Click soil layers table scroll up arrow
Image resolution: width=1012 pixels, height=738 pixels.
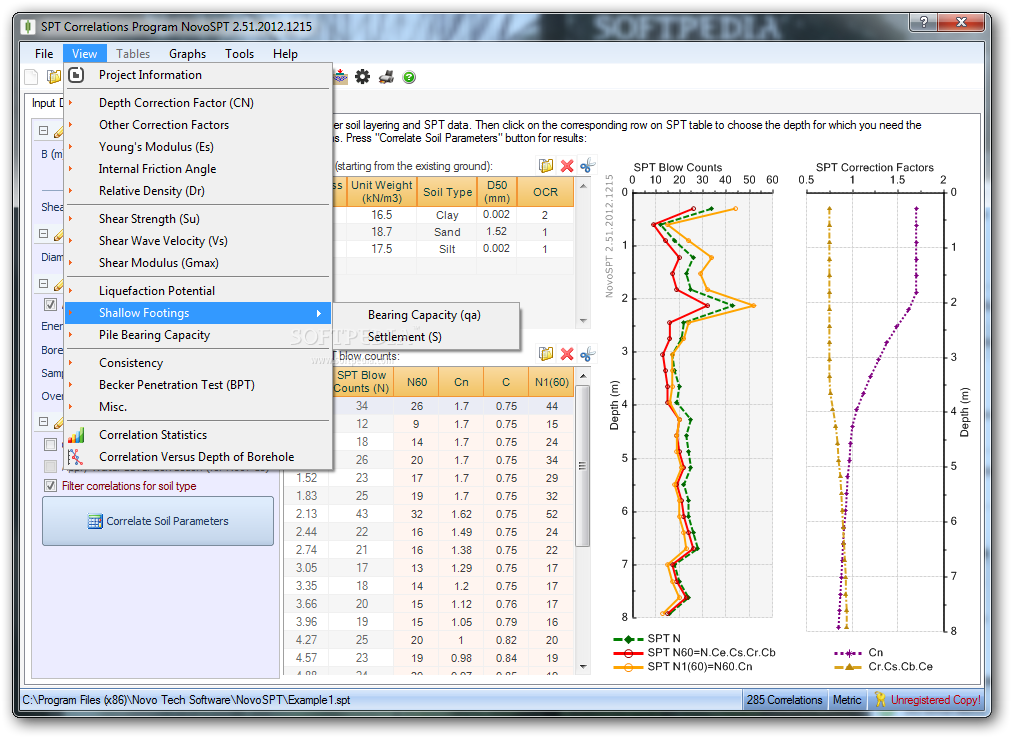point(583,185)
